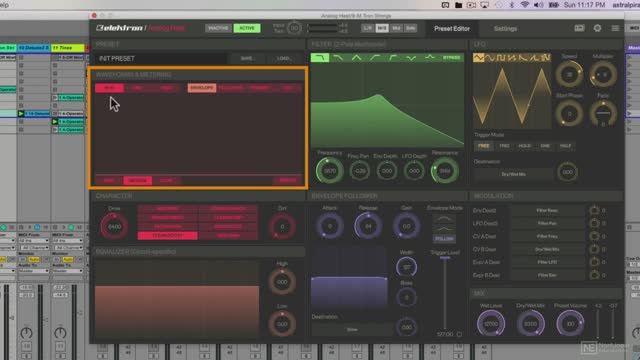Select the 2-pole lowpass filter shape icon
640x360 pixels.
point(320,58)
